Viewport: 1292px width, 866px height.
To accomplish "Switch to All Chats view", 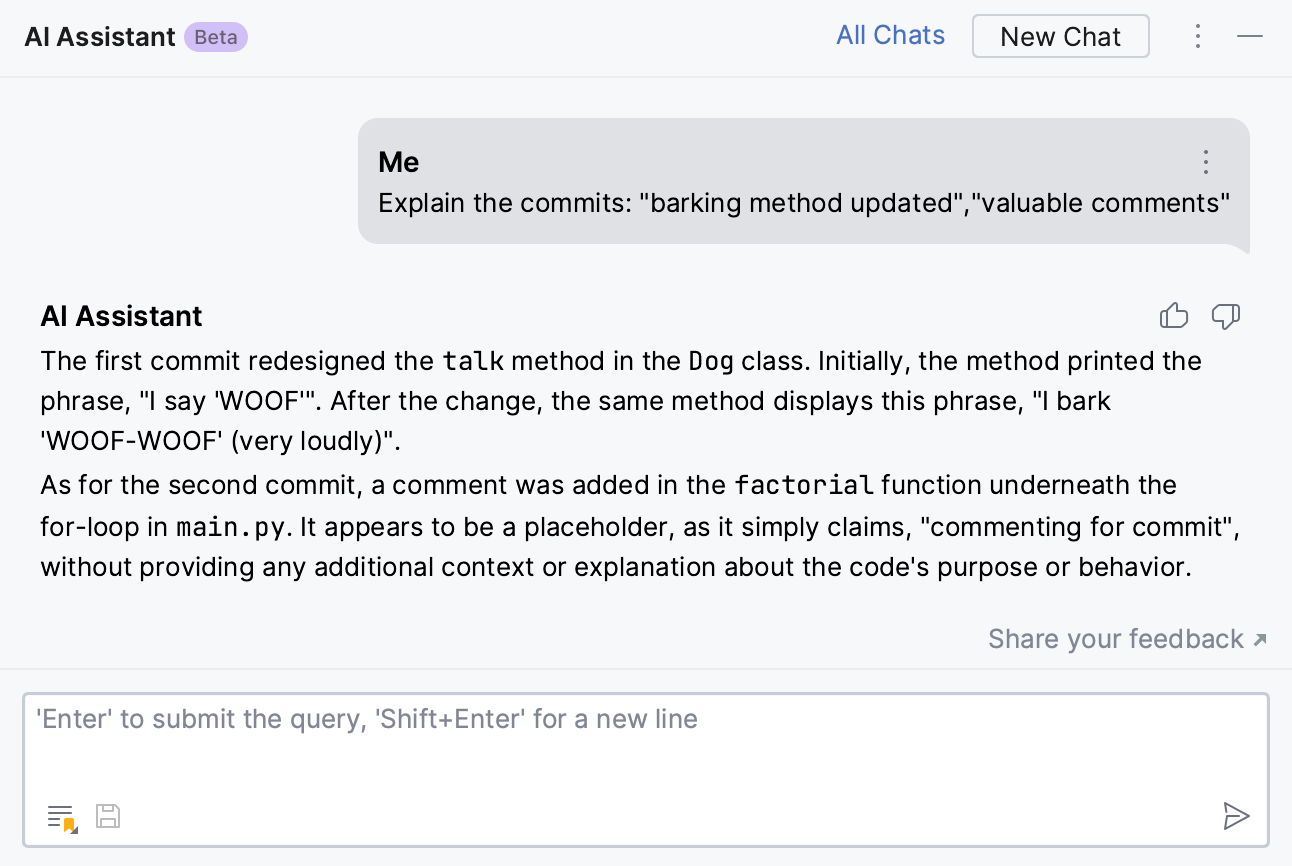I will click(x=890, y=35).
